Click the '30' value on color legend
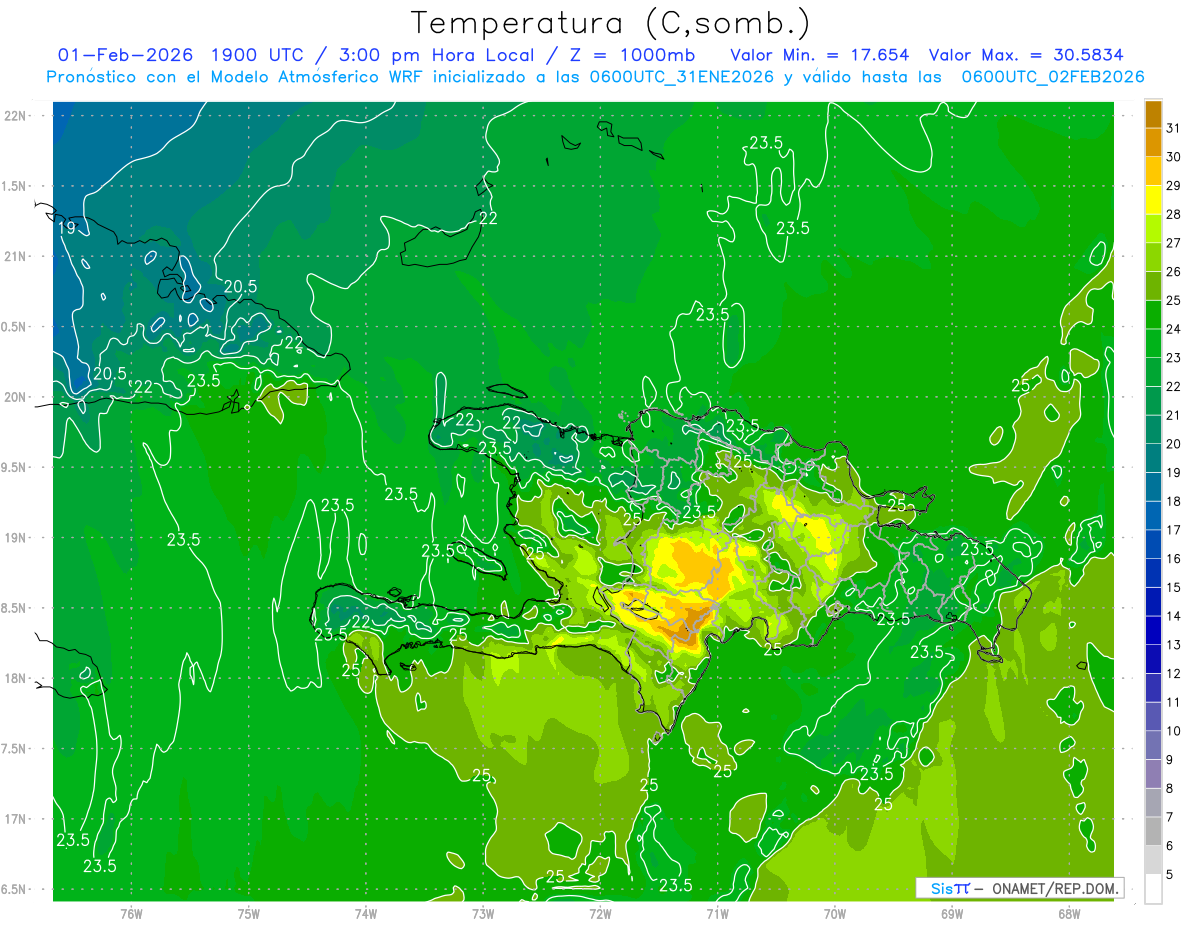The height and width of the screenshot is (927, 1200). click(x=1174, y=156)
